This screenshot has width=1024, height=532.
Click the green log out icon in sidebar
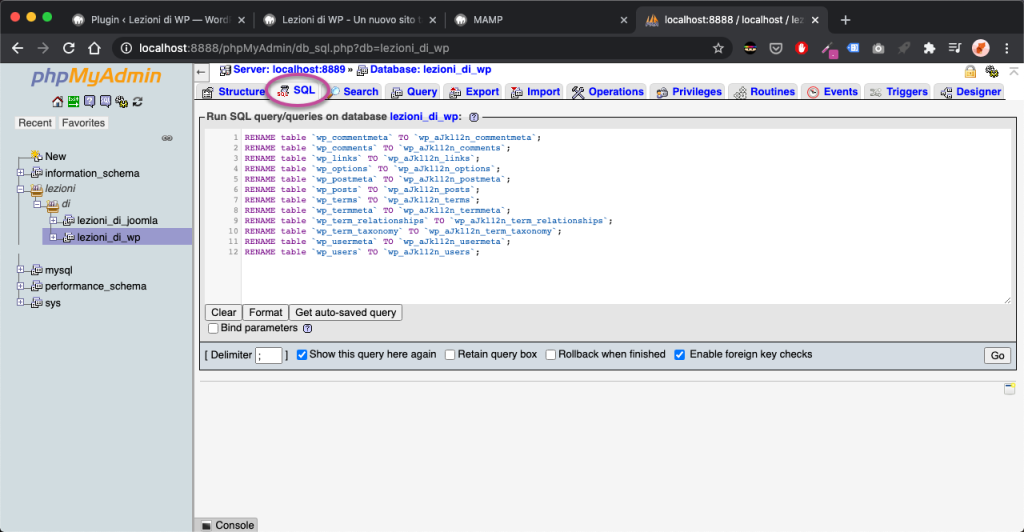pyautogui.click(x=73, y=102)
